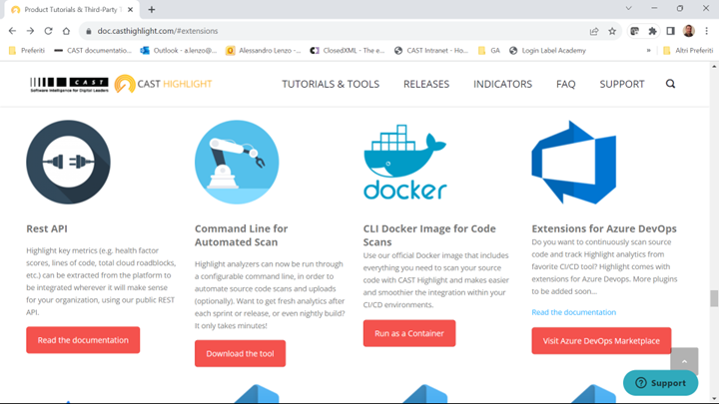Open the Indicators menu item
The image size is (719, 404).
503,84
